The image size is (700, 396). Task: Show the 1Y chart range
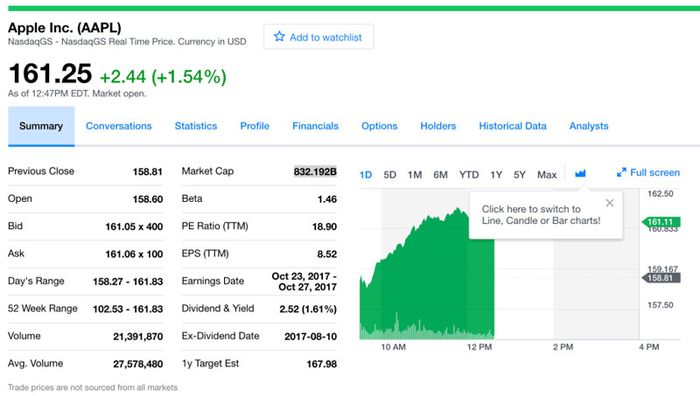[496, 175]
